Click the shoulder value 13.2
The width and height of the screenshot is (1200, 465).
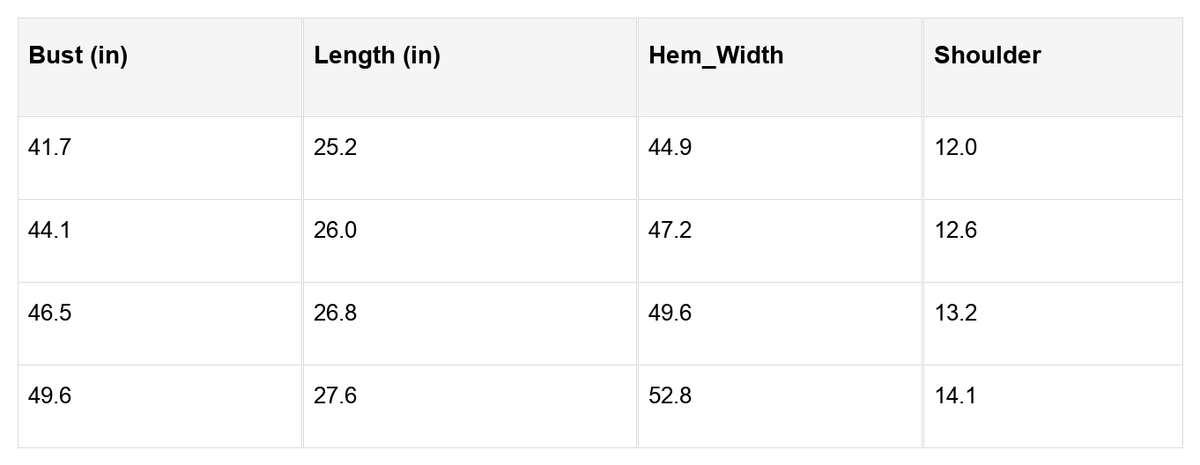(x=955, y=313)
